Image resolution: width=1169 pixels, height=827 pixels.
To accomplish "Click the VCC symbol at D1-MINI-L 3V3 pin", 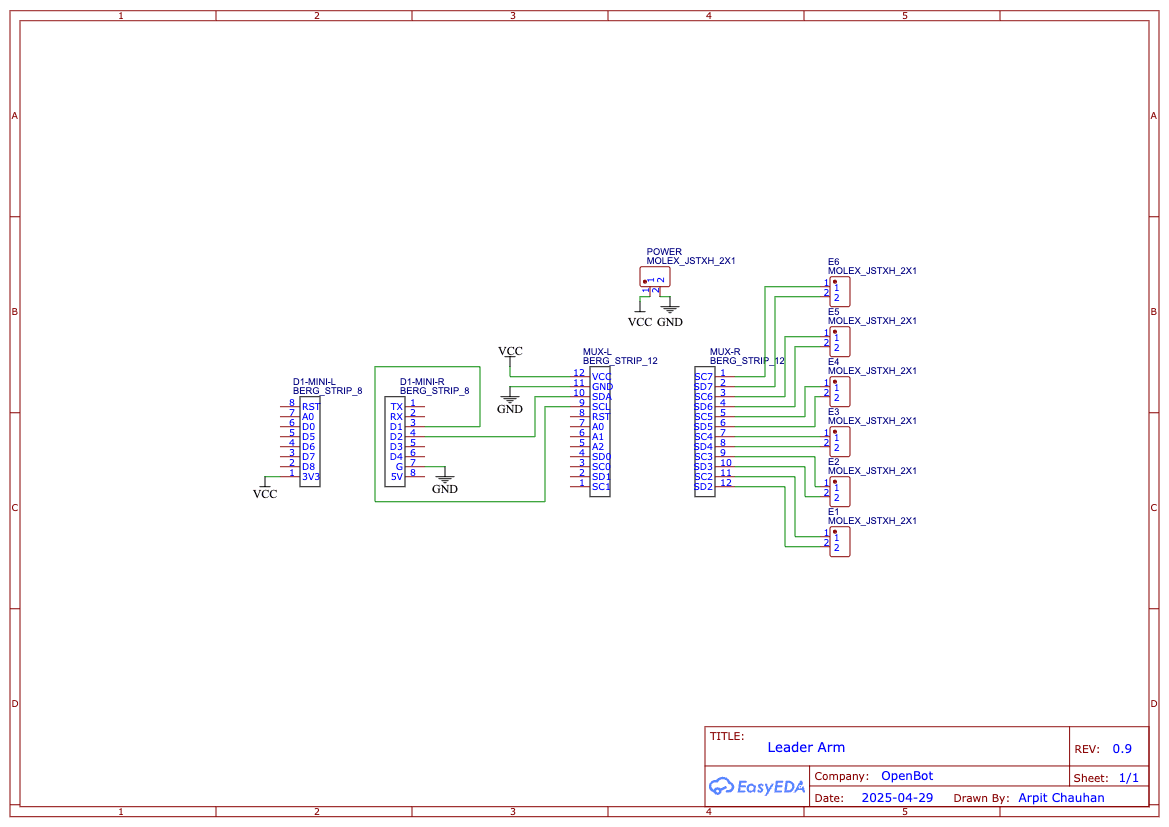I will [x=265, y=488].
